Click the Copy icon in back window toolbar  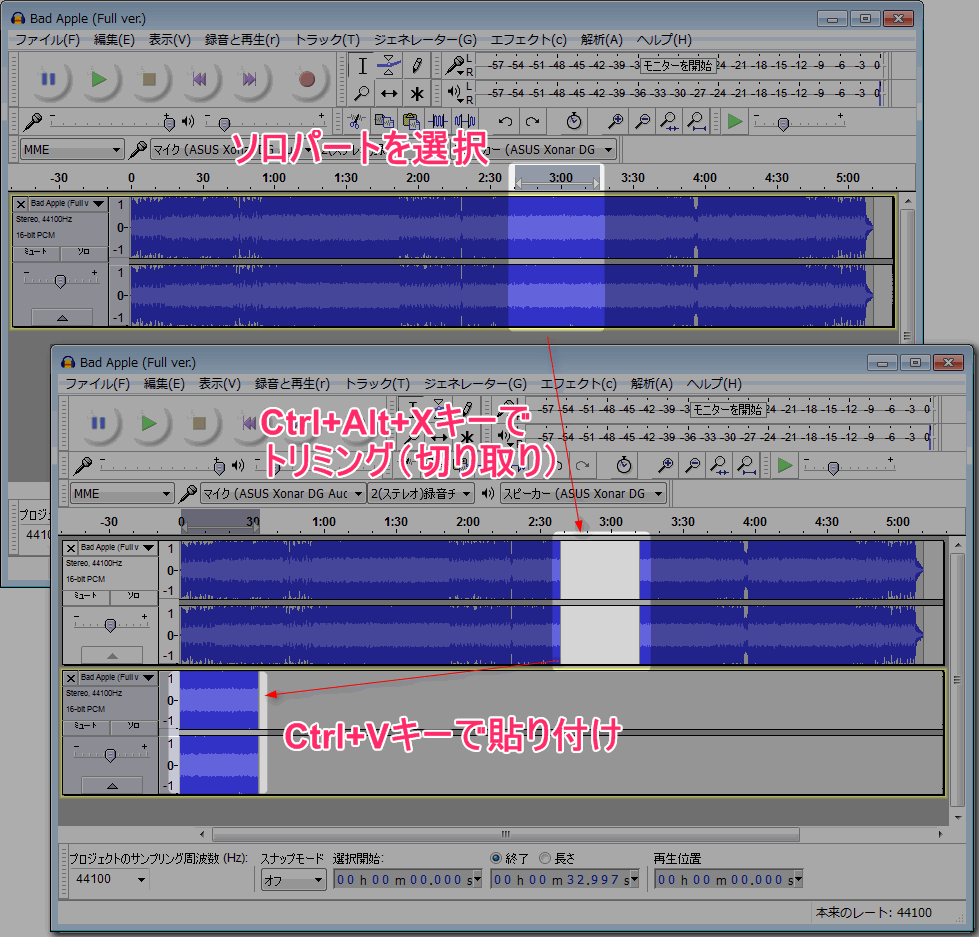tap(383, 121)
